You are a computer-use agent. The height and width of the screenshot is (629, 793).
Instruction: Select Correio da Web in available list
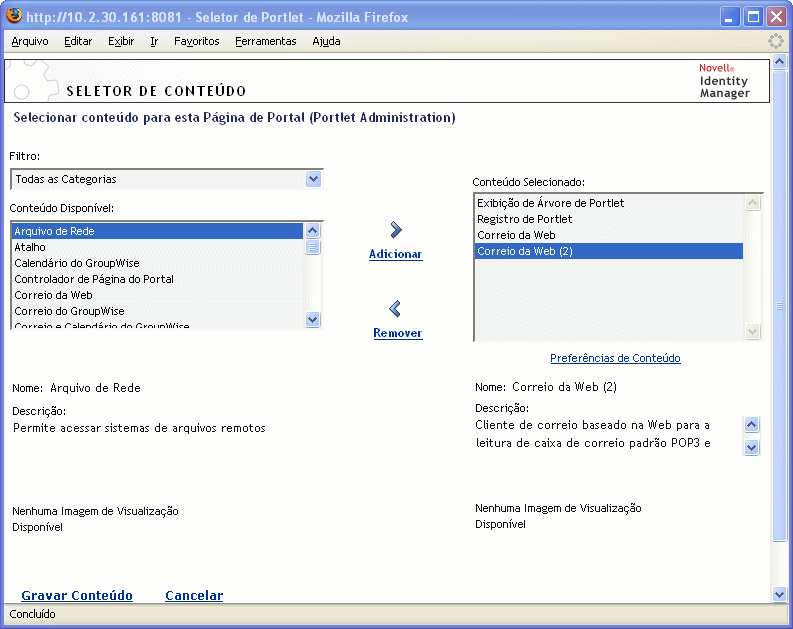click(x=157, y=295)
